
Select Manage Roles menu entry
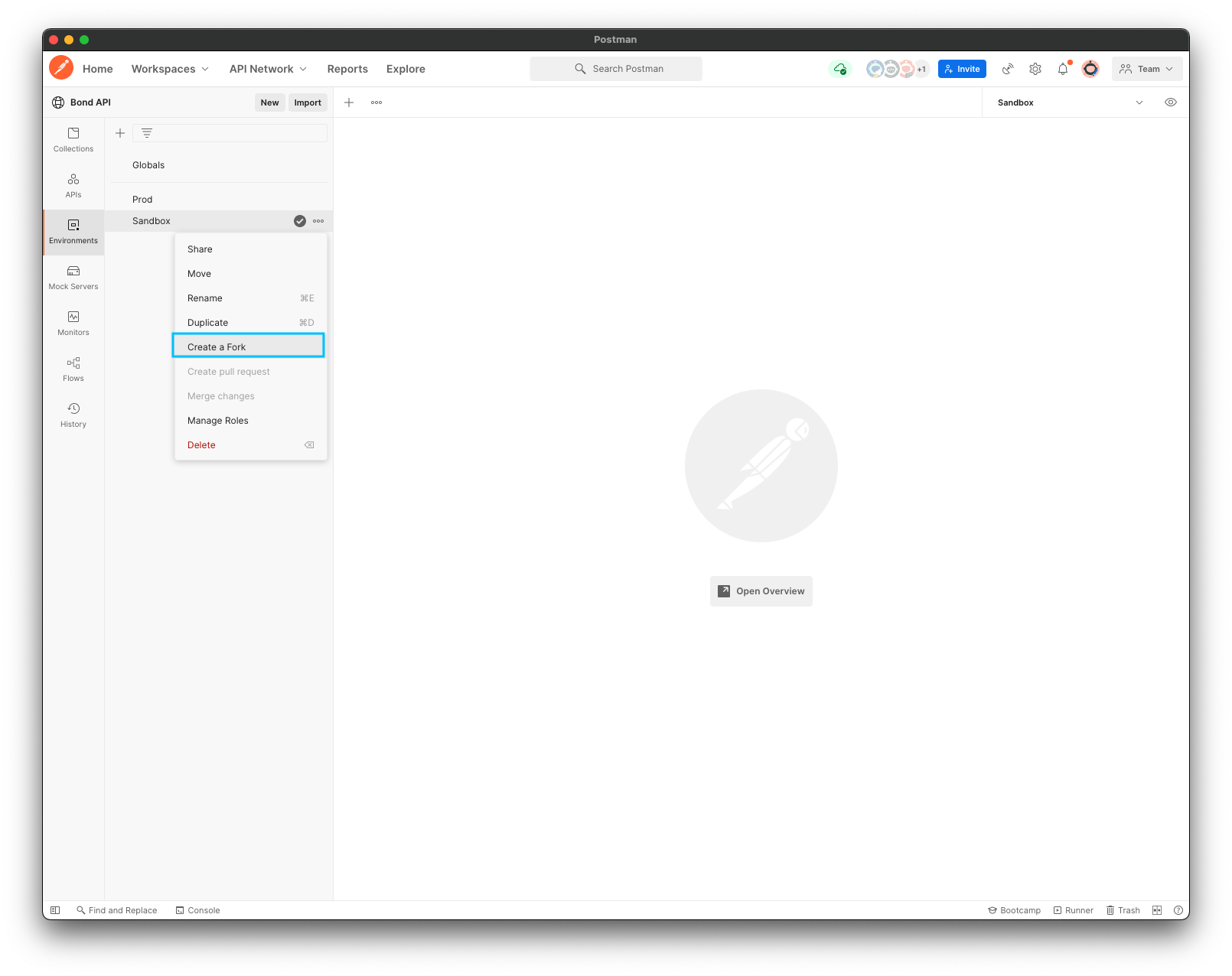coord(251,421)
